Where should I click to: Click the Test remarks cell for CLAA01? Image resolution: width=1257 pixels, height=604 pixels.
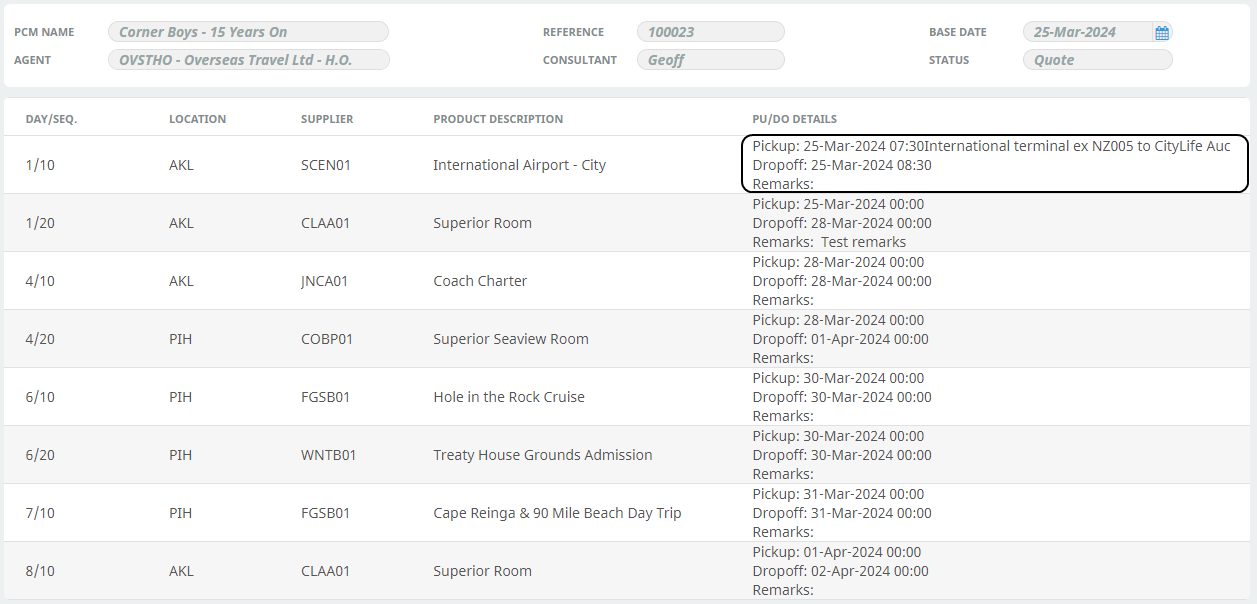pyautogui.click(x=862, y=242)
